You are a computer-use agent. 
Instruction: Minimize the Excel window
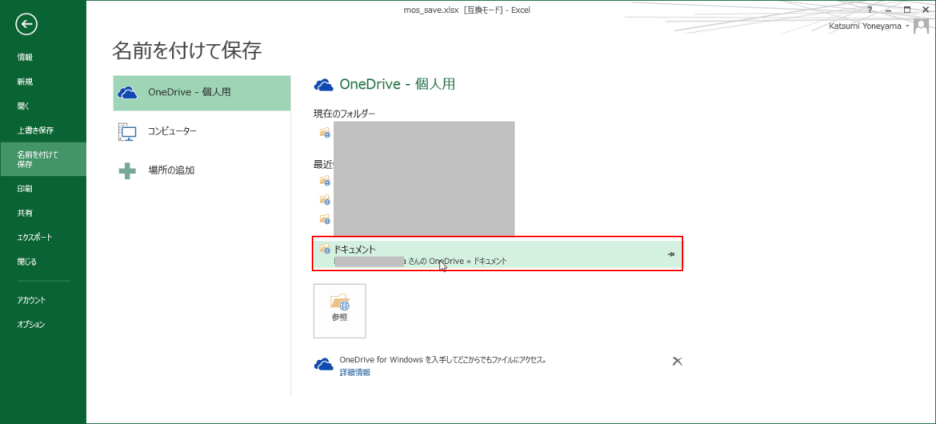click(888, 10)
